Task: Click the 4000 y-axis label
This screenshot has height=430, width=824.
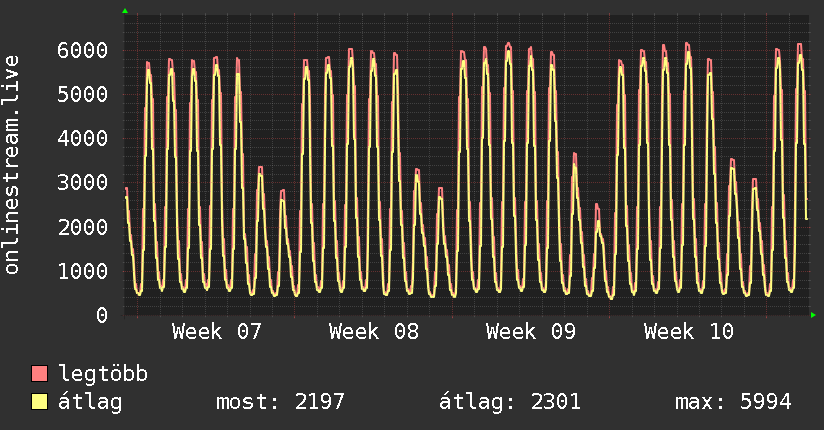Action: click(83, 138)
